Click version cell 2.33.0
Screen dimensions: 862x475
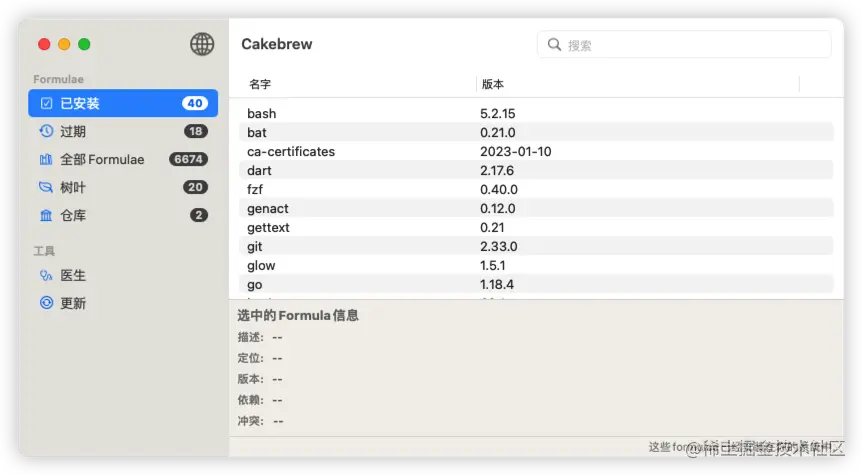(499, 246)
